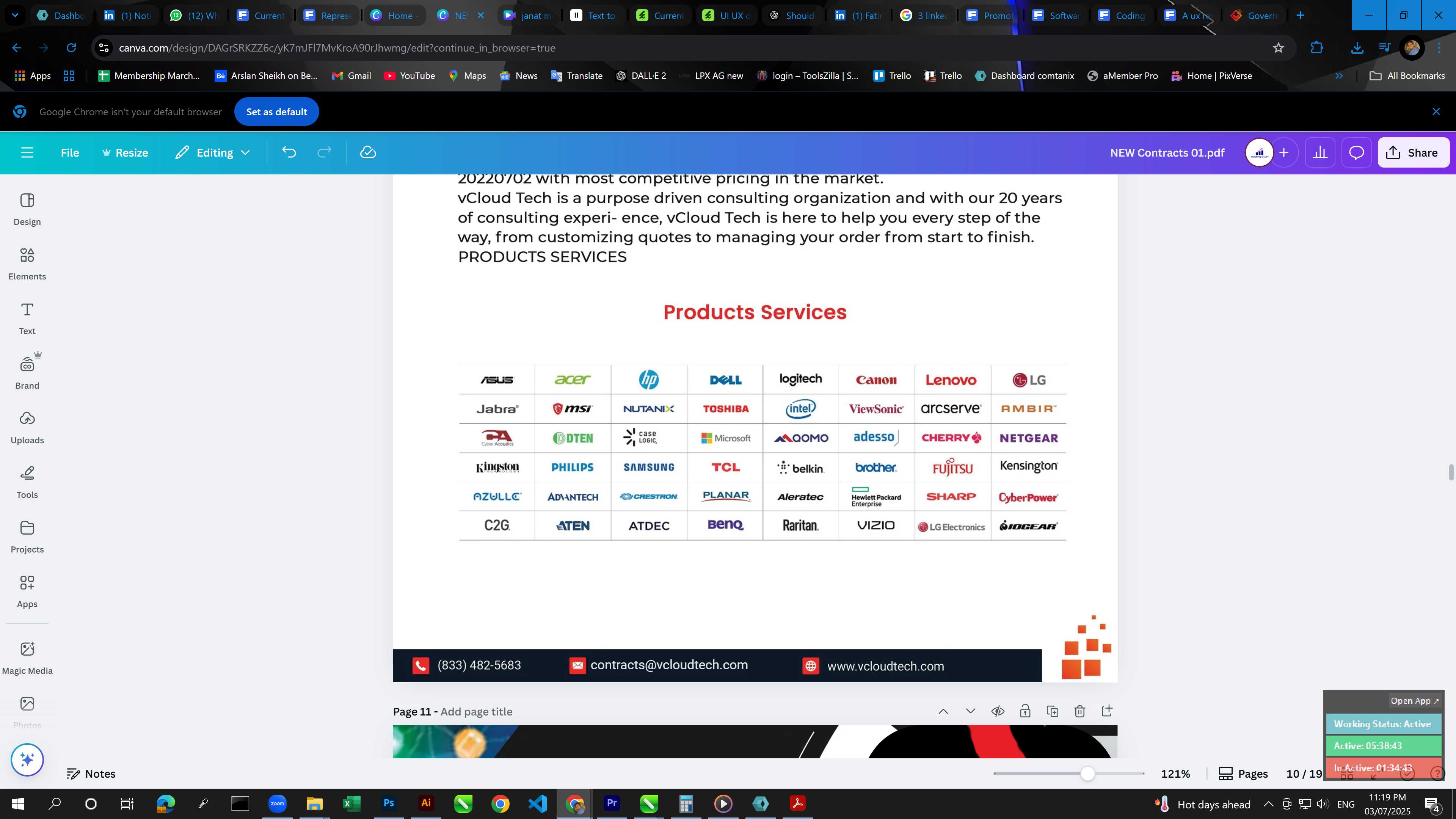Viewport: 1456px width, 819px height.
Task: Click the Windows Start button
Action: pos(18,803)
